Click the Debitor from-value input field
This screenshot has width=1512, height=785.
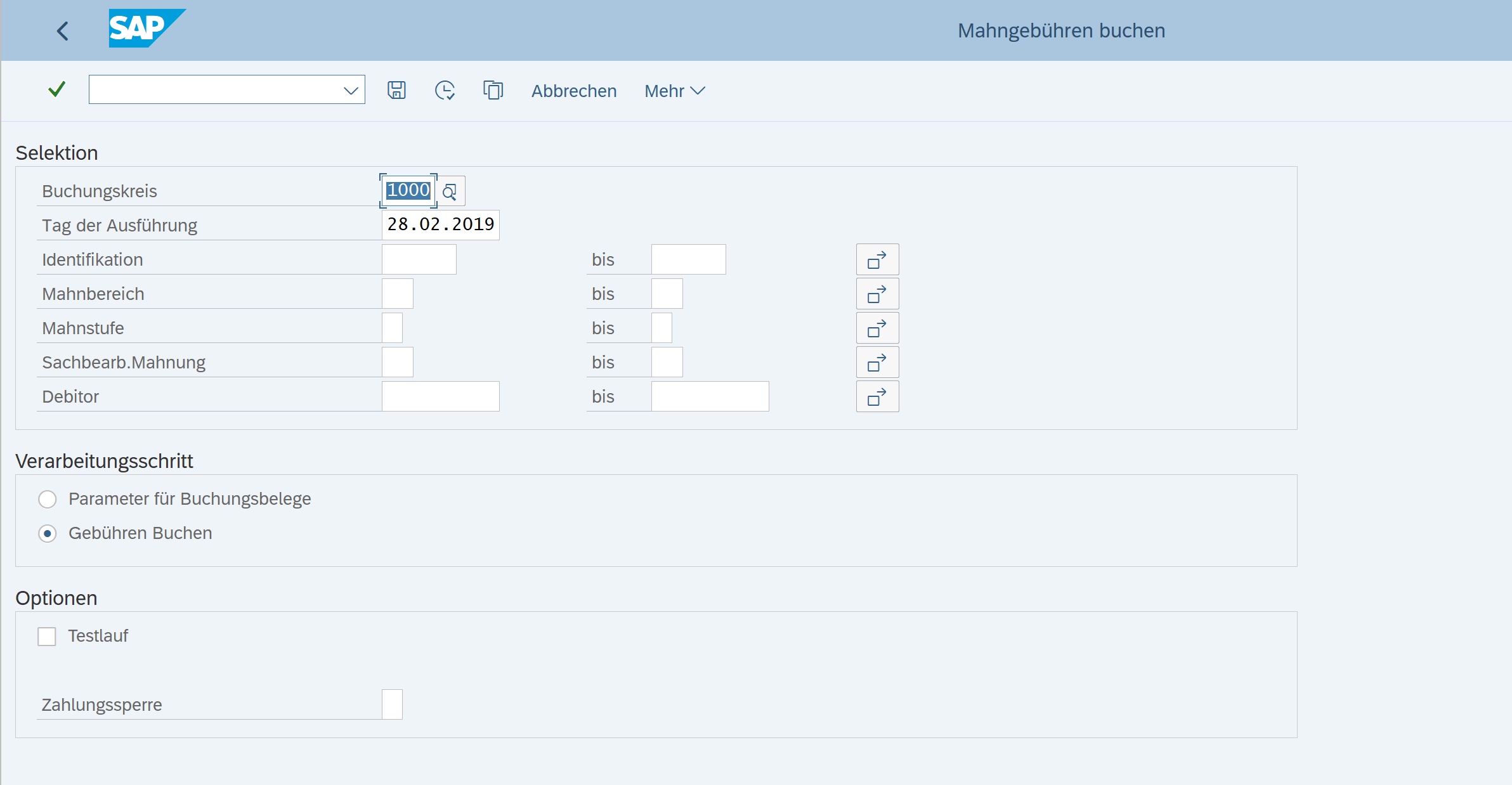point(440,396)
